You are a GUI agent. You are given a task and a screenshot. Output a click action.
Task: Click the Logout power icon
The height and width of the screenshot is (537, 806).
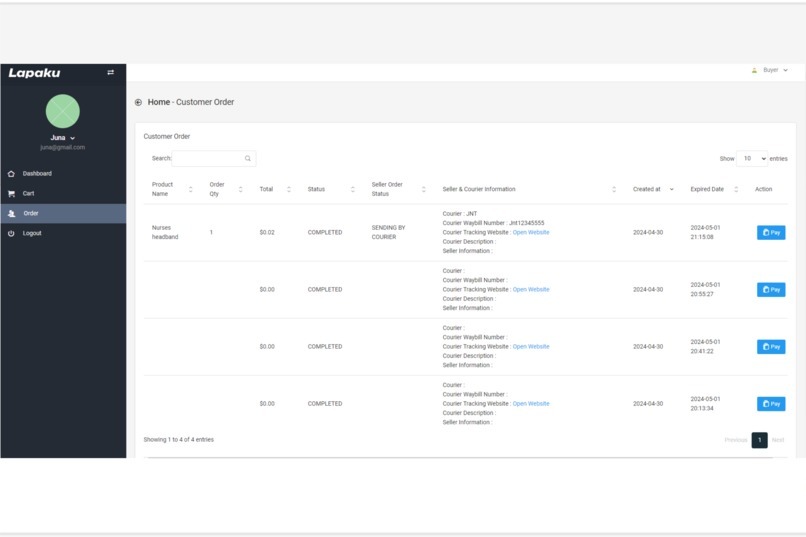[x=11, y=233]
